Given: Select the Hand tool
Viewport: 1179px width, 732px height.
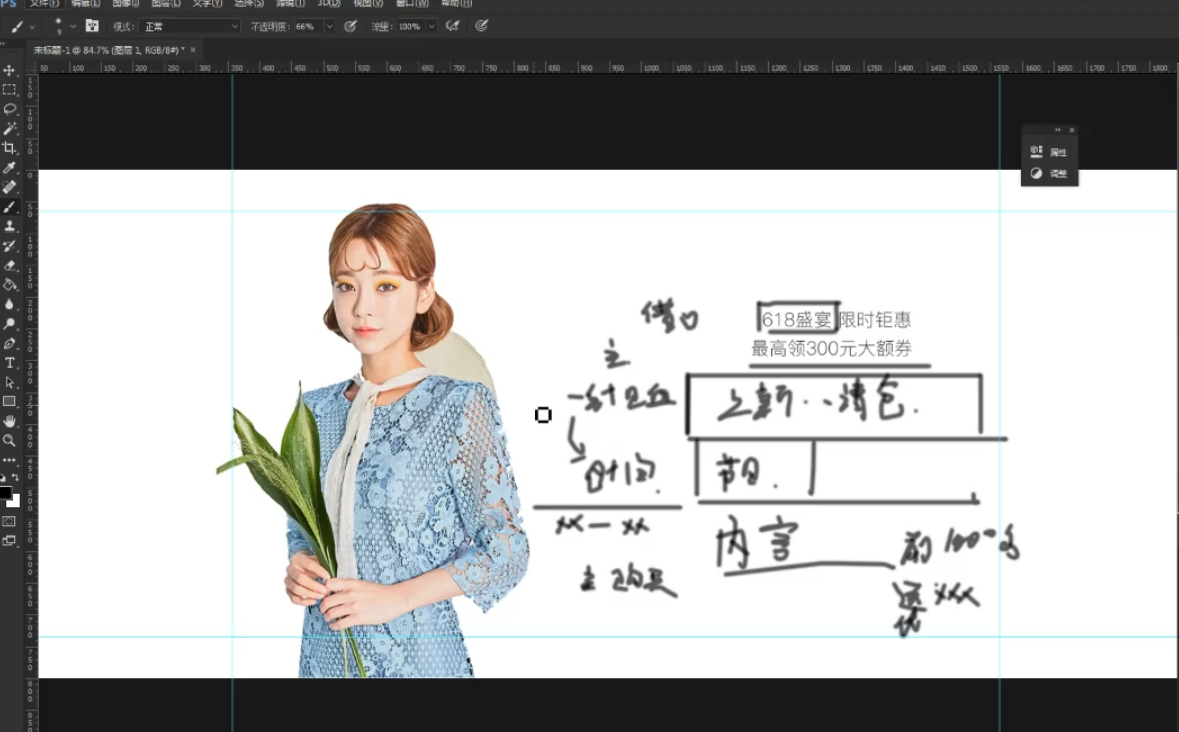Looking at the screenshot, I should (x=10, y=422).
